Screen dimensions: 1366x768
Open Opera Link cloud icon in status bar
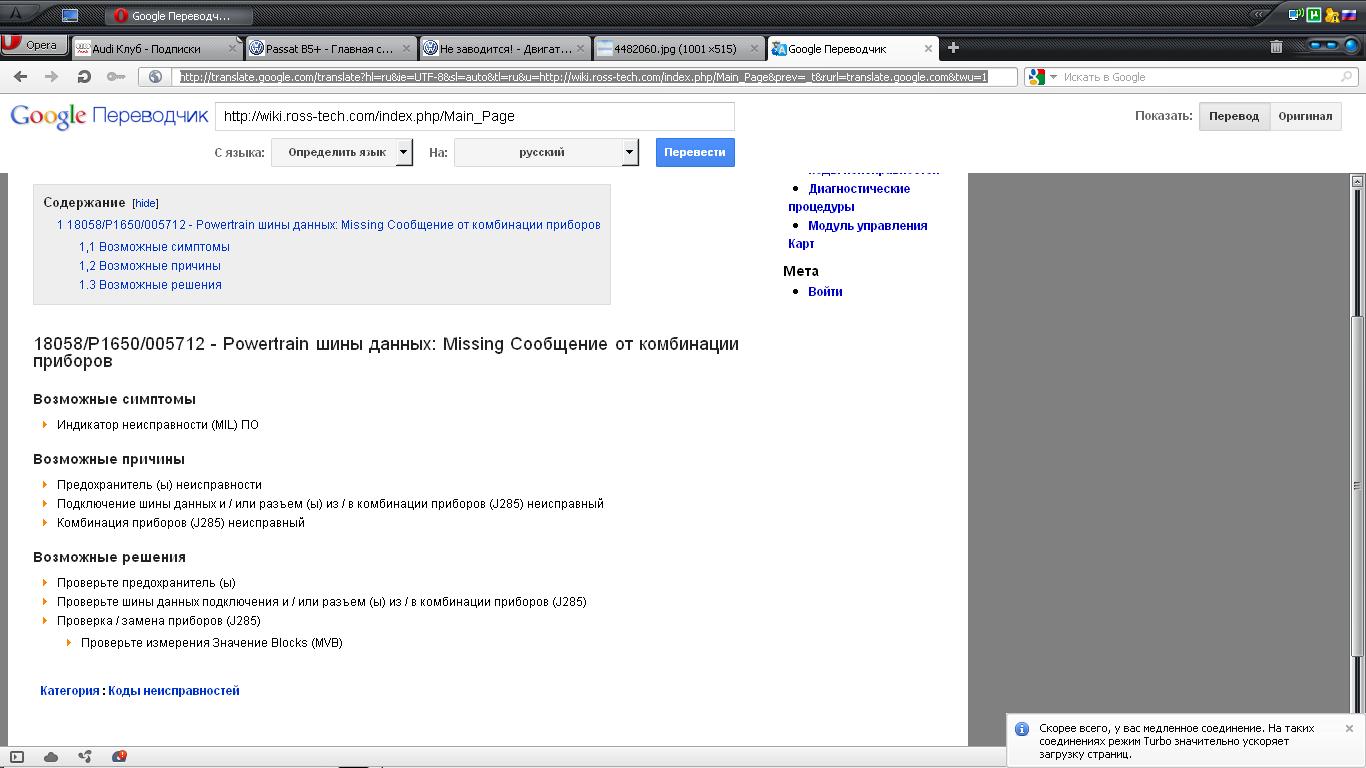[x=51, y=757]
